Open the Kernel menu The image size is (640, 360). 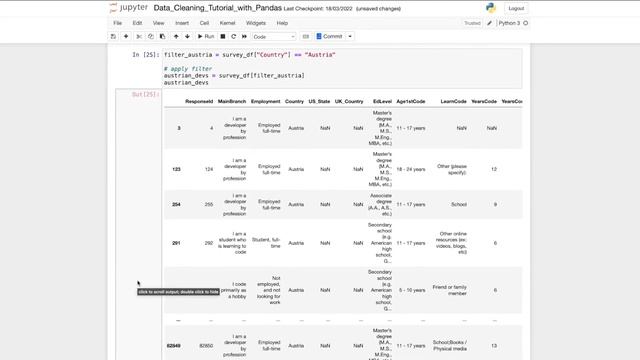click(227, 23)
